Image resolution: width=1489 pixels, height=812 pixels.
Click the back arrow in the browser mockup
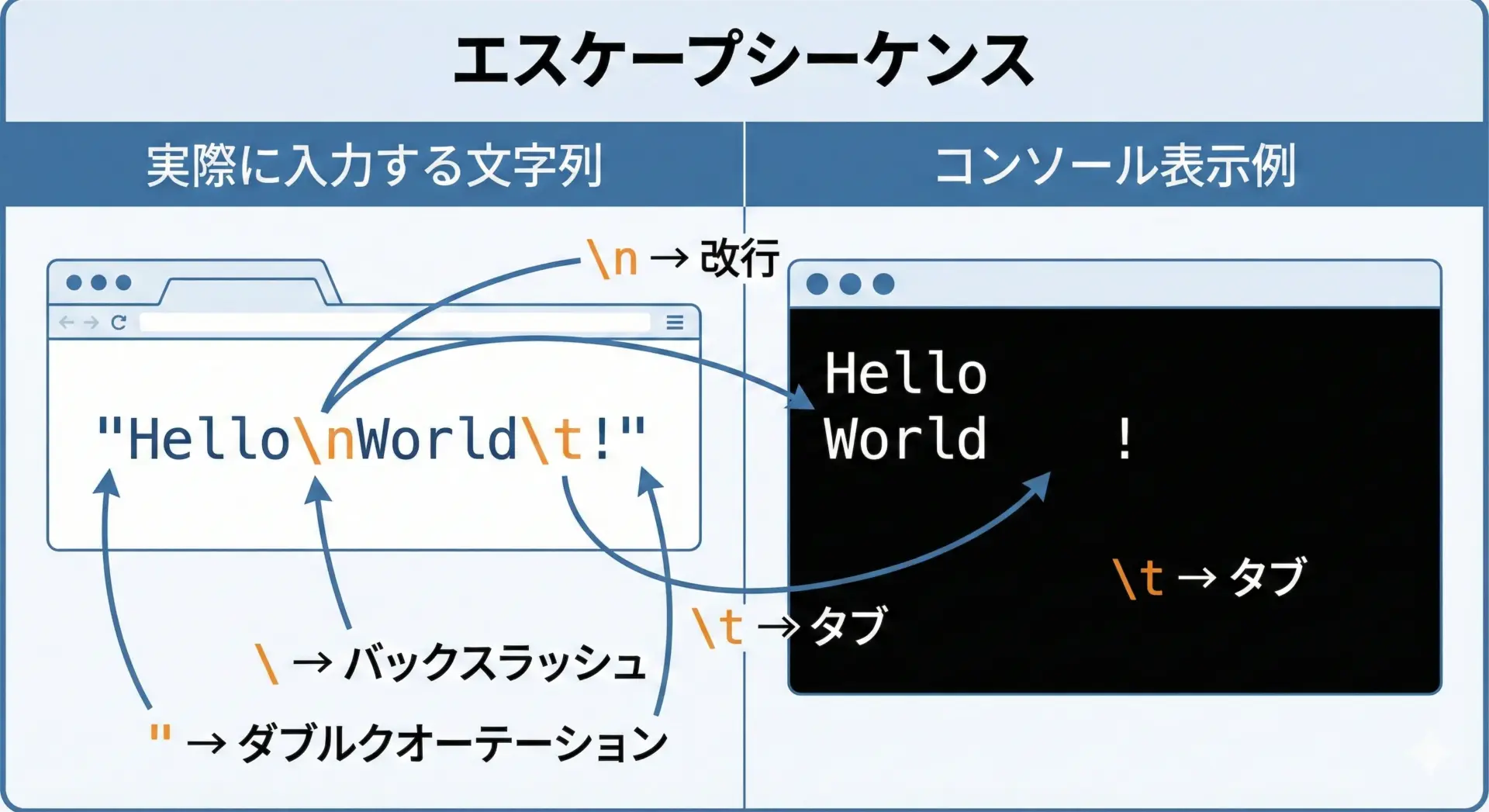tap(67, 322)
